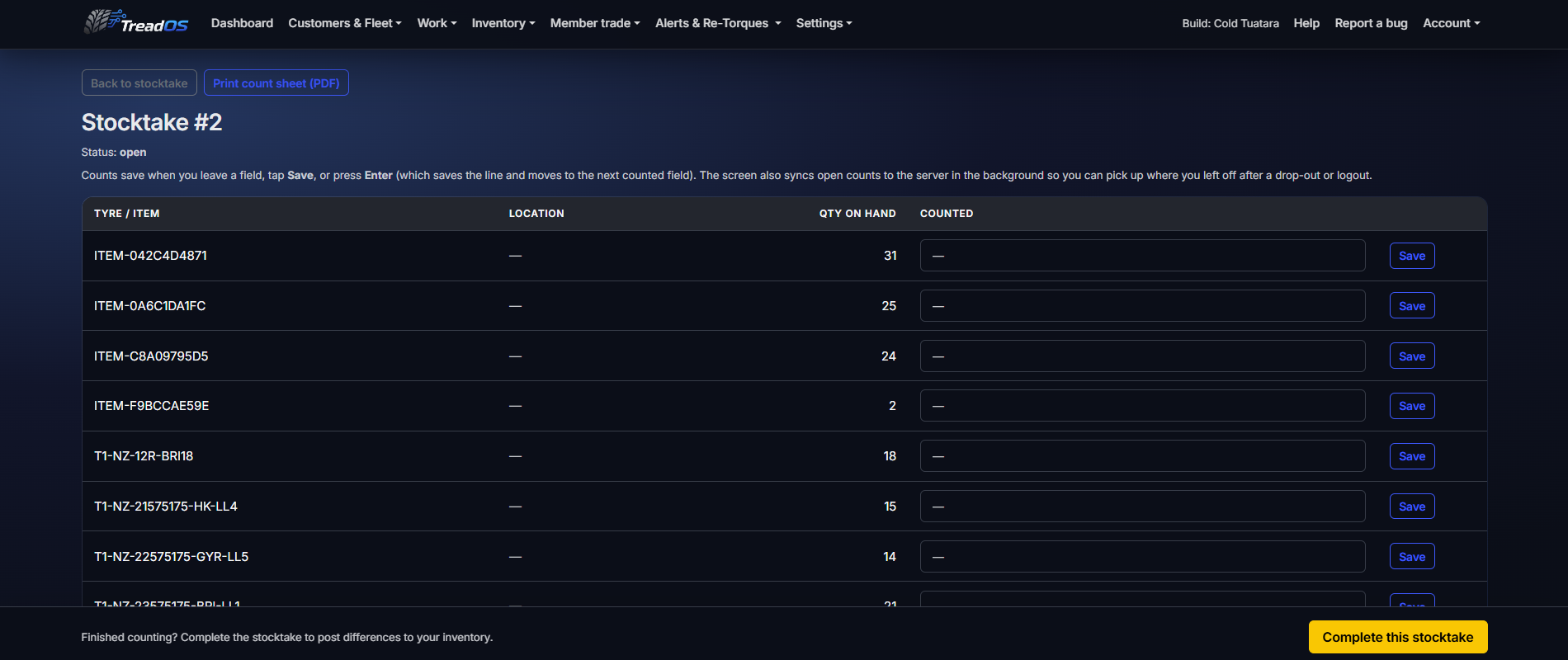Click counted input for T1-NZ-12R-BRI18
1568x660 pixels.
(x=1142, y=456)
